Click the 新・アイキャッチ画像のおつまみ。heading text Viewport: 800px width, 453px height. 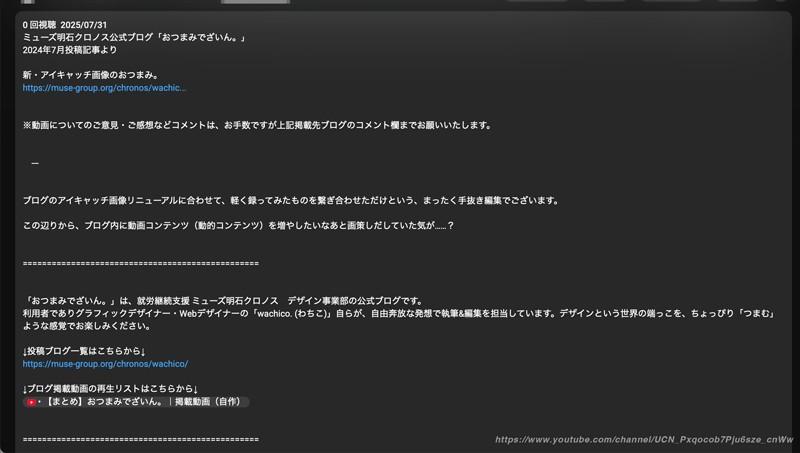coord(91,75)
